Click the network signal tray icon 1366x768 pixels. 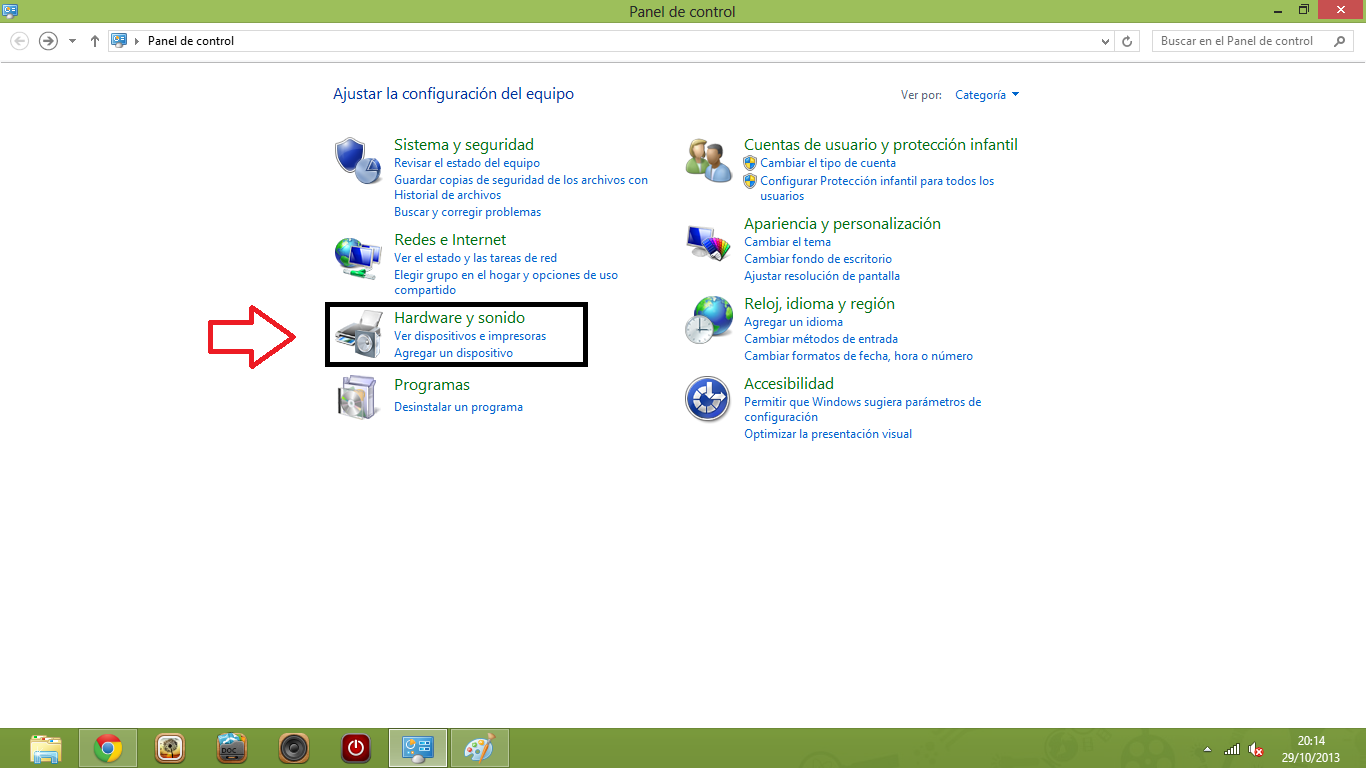click(1232, 749)
